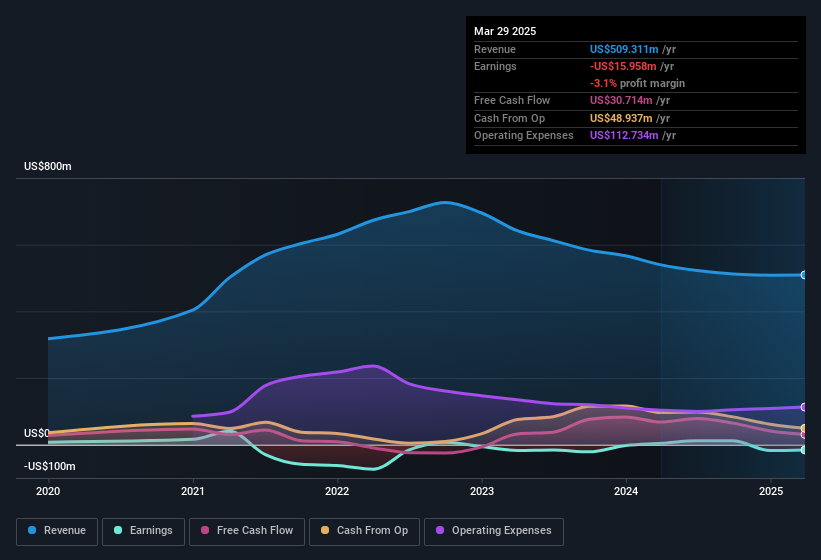Click the 2022 x-axis label
This screenshot has height=560, width=821.
pyautogui.click(x=337, y=491)
